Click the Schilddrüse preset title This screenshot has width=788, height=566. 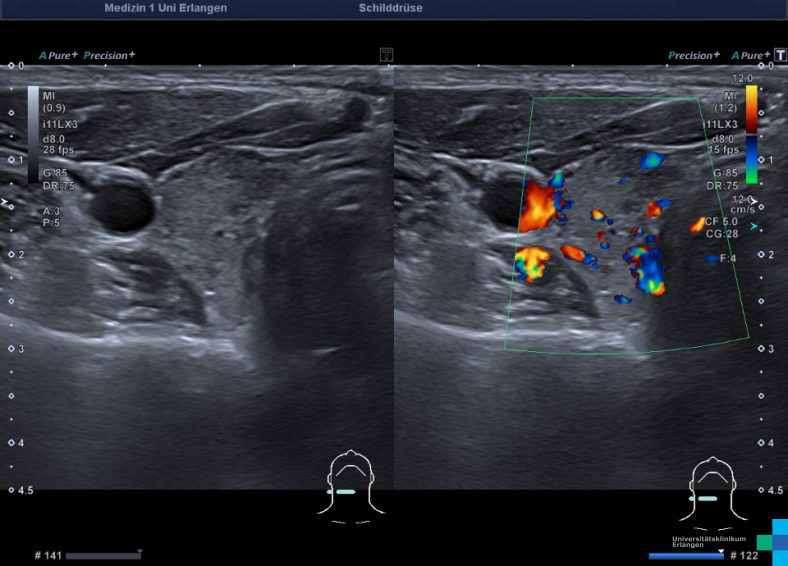[390, 8]
